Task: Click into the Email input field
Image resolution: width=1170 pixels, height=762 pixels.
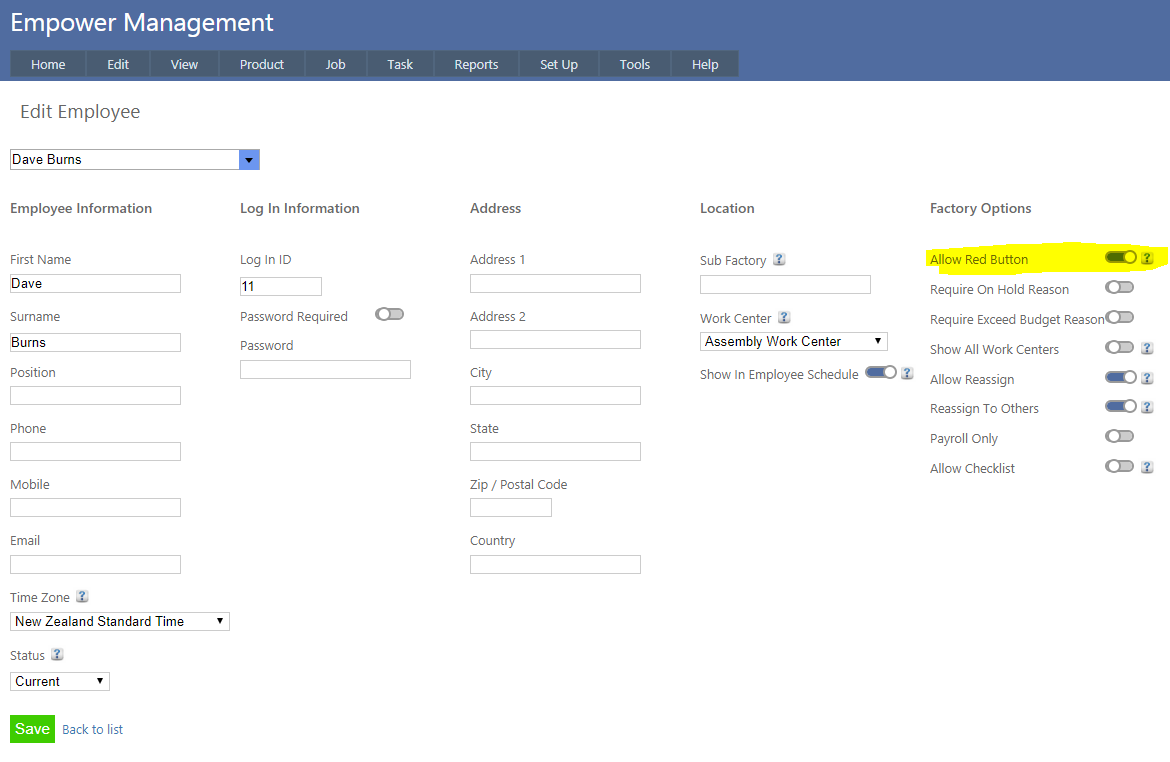Action: (95, 565)
